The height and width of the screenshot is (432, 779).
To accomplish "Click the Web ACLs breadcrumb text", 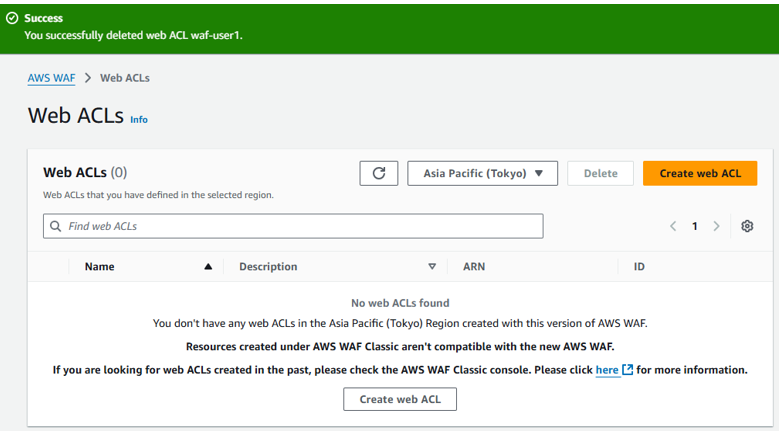I will [125, 78].
